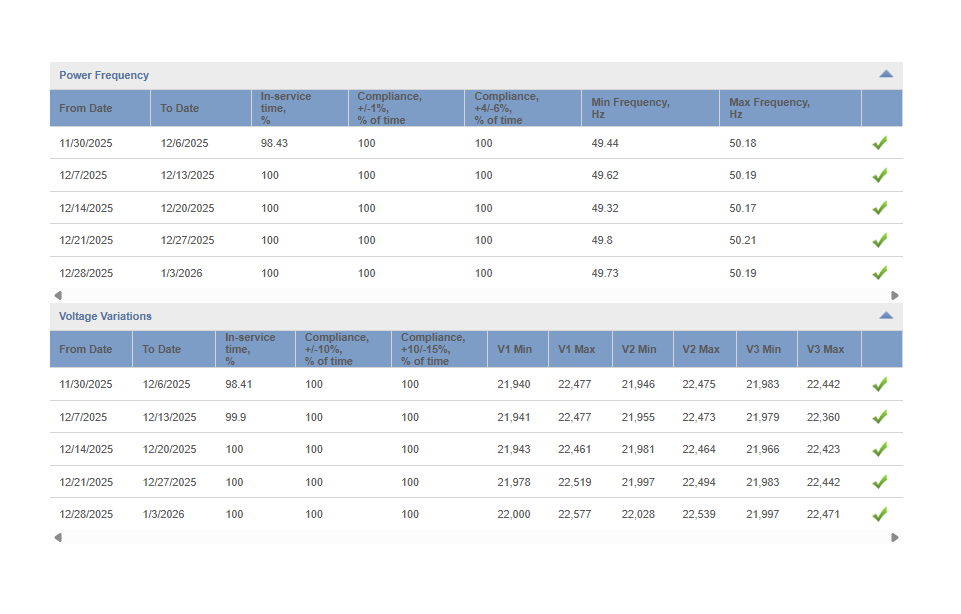Select V1 Max value 22,577
The width and height of the screenshot is (961, 614).
click(574, 514)
